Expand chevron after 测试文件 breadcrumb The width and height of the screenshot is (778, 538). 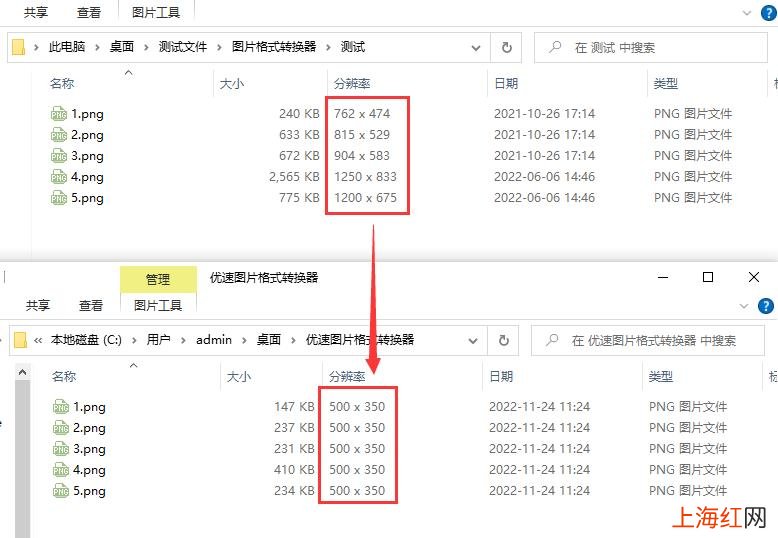pos(219,48)
